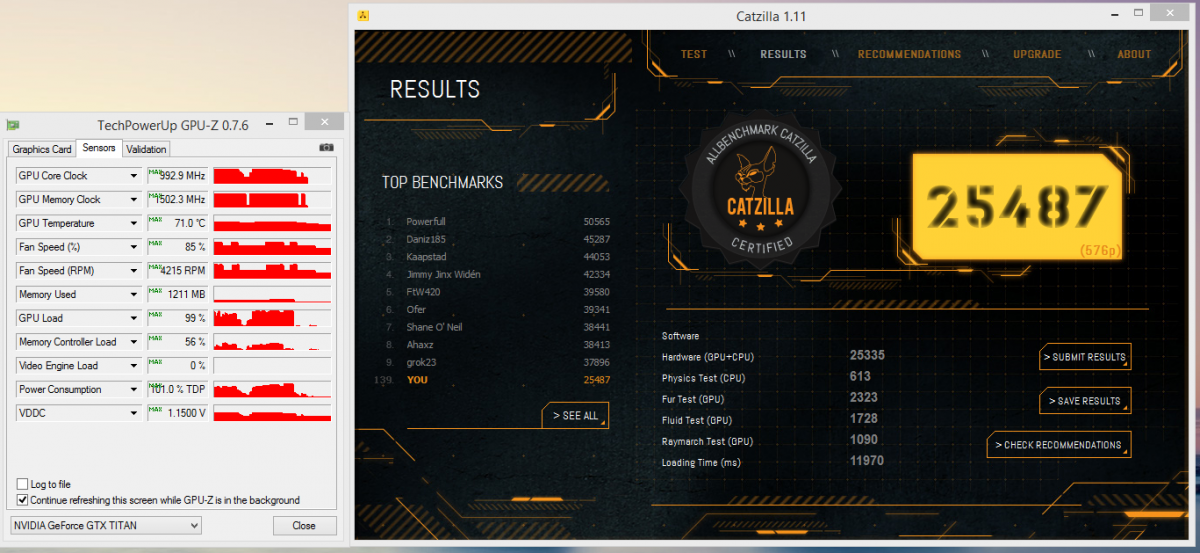
Task: Click the 71.0 °C temperature value
Action: click(x=177, y=223)
